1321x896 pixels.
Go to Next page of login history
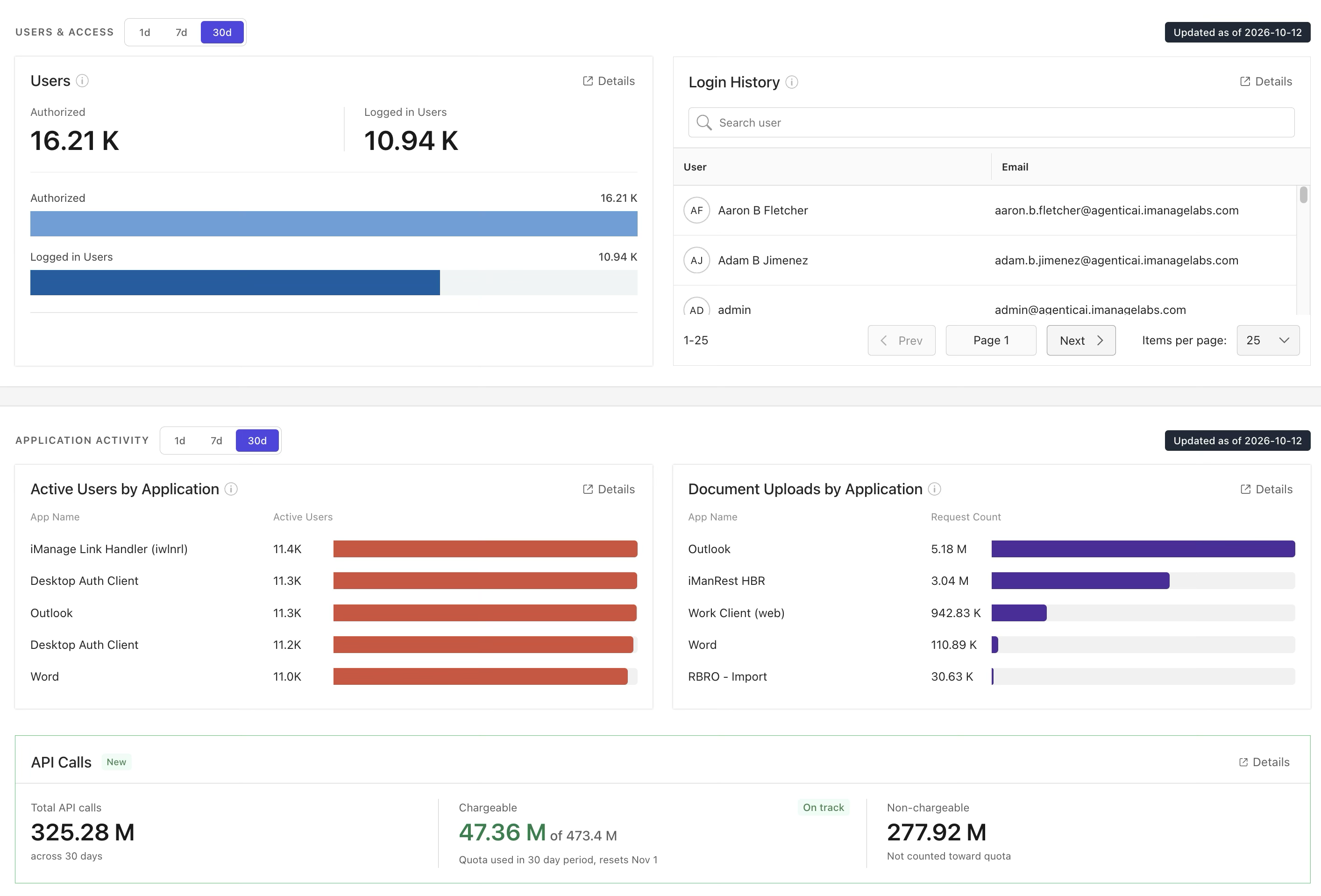pyautogui.click(x=1081, y=341)
